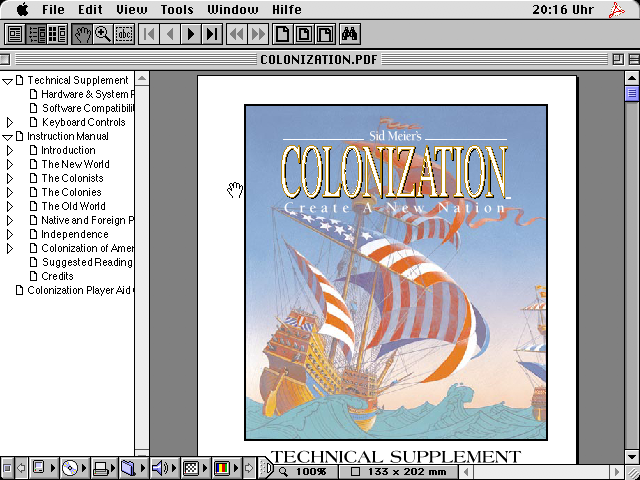This screenshot has width=640, height=480.
Task: Go to the next page
Action: point(191,34)
